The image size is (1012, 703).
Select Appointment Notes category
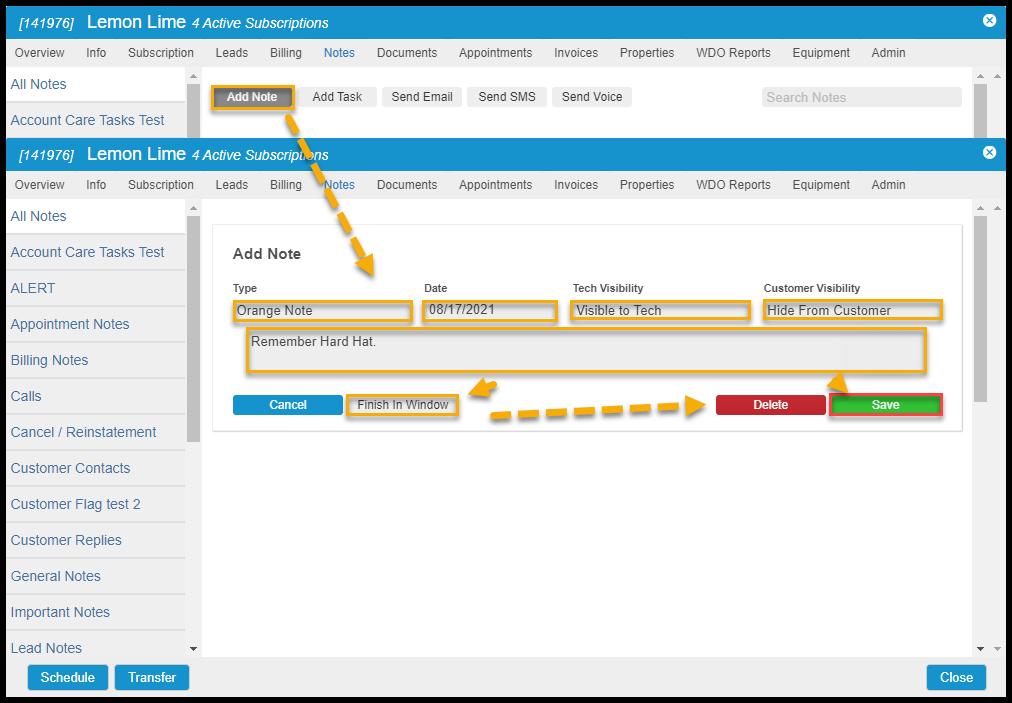pos(70,324)
